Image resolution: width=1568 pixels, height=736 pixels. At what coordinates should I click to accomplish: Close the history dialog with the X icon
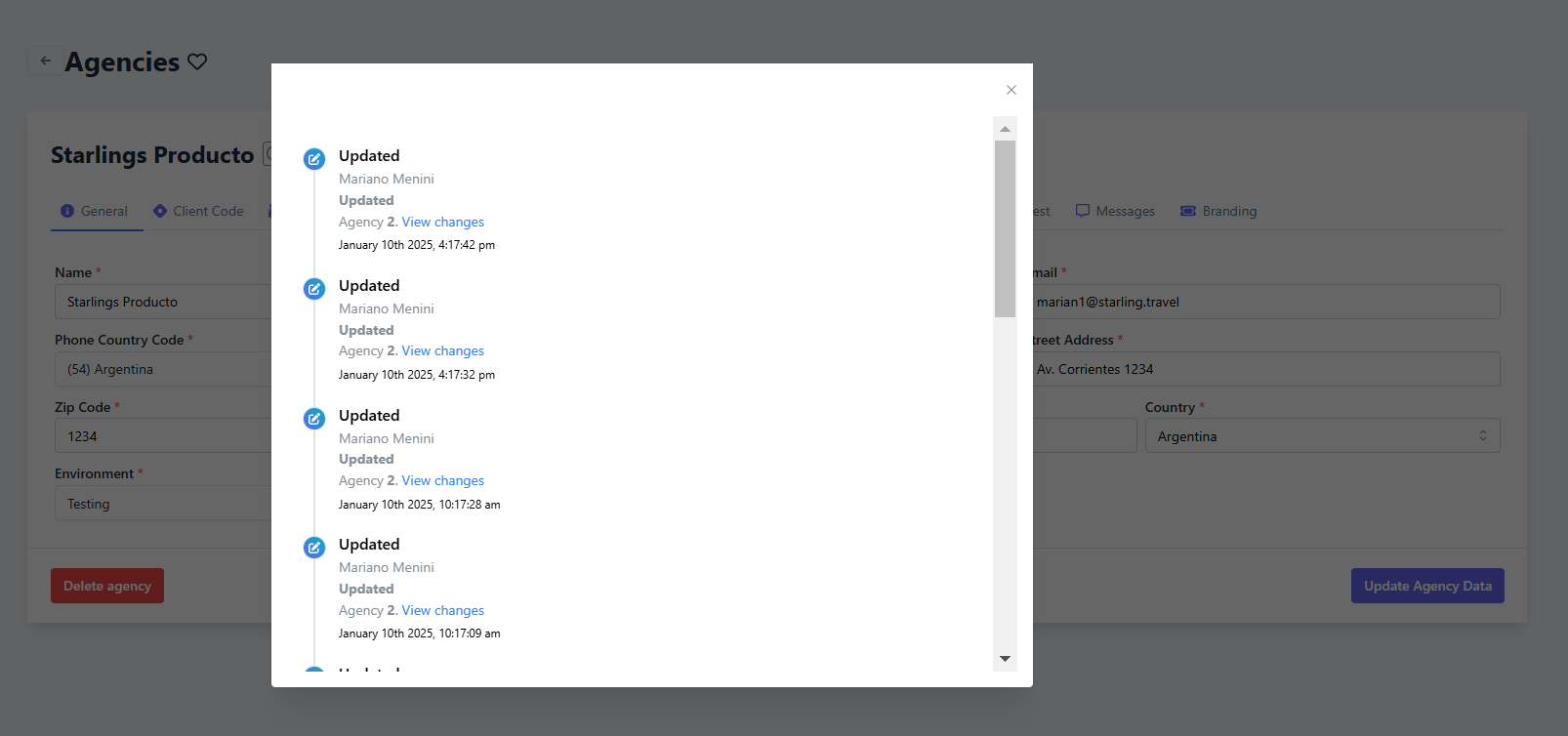(1011, 90)
